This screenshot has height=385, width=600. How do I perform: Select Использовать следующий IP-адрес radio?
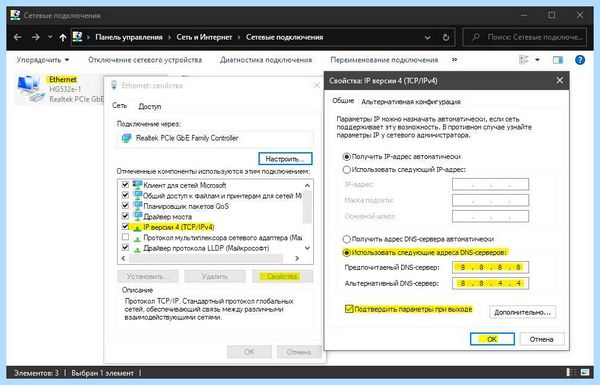pos(347,169)
